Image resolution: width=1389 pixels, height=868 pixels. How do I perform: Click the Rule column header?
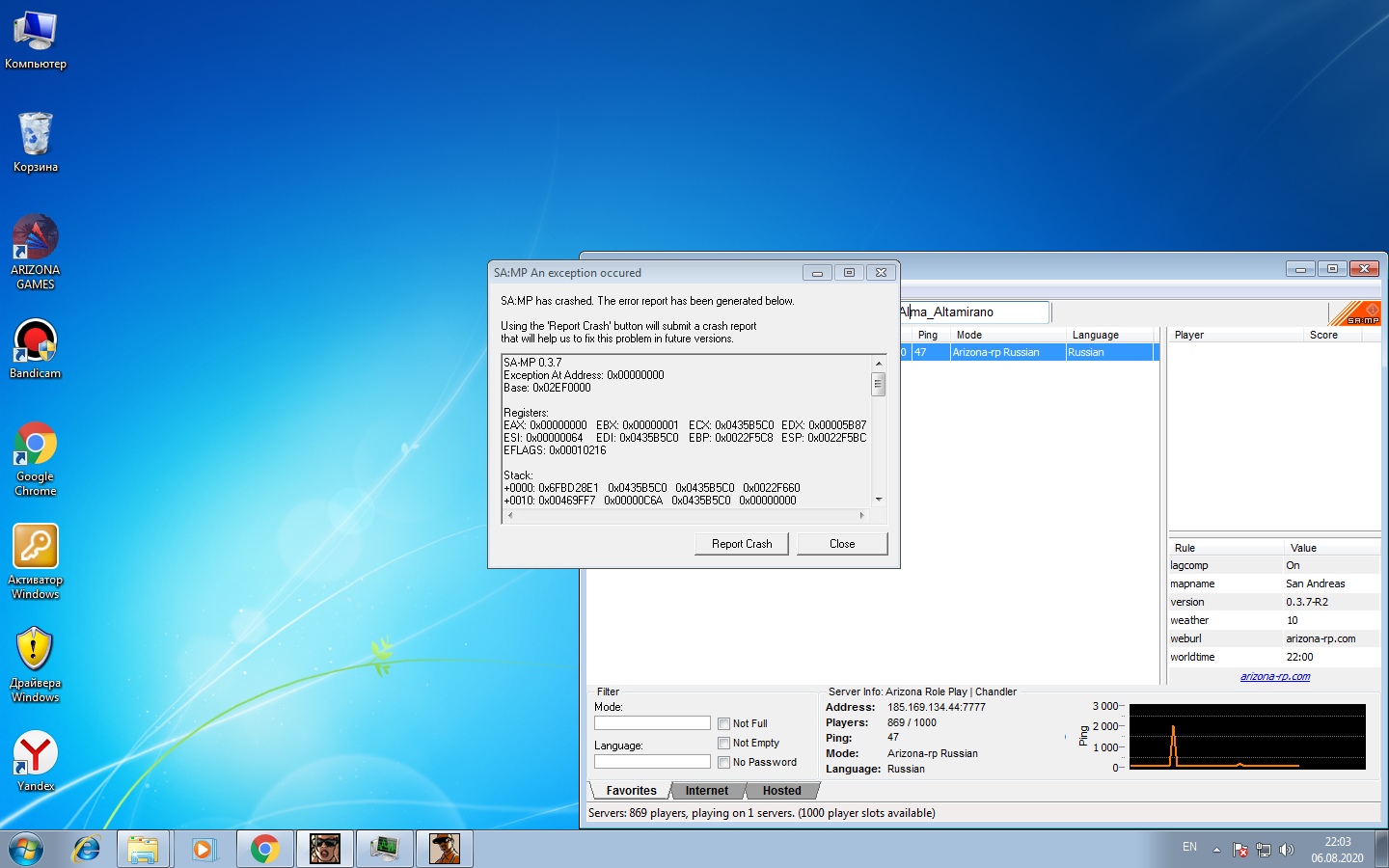point(1225,548)
